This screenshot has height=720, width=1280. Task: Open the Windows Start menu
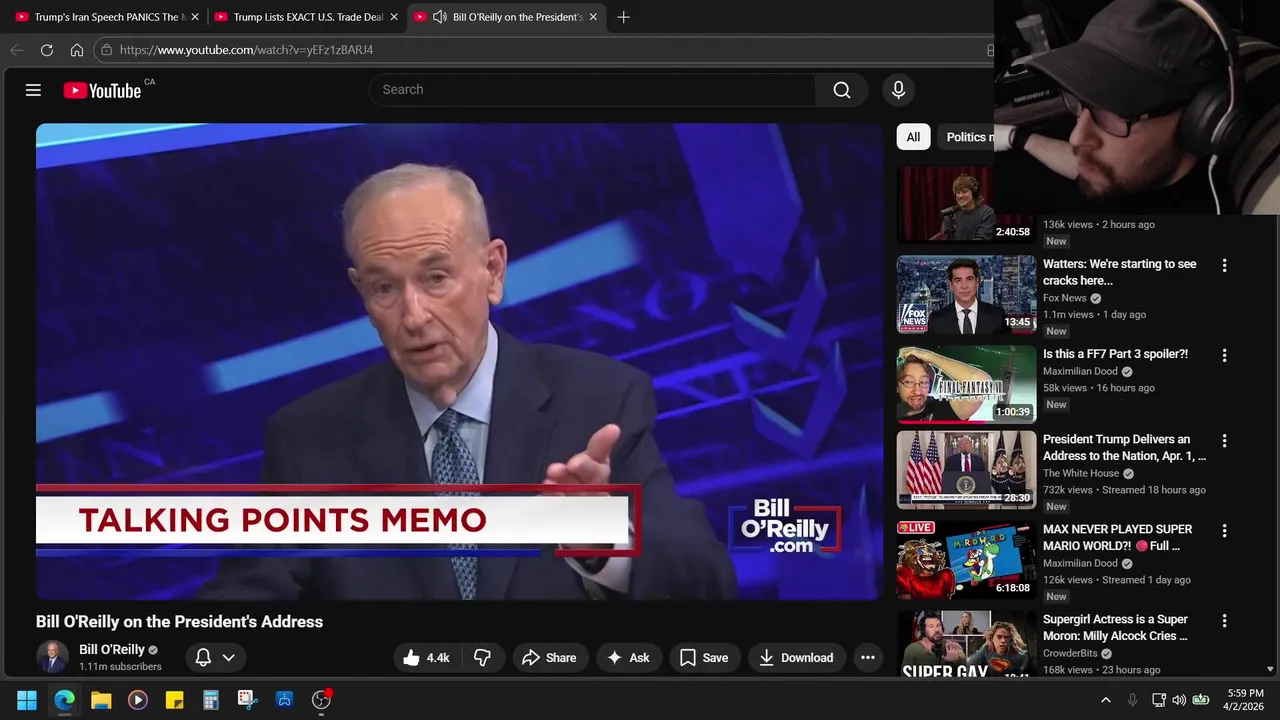pos(27,700)
